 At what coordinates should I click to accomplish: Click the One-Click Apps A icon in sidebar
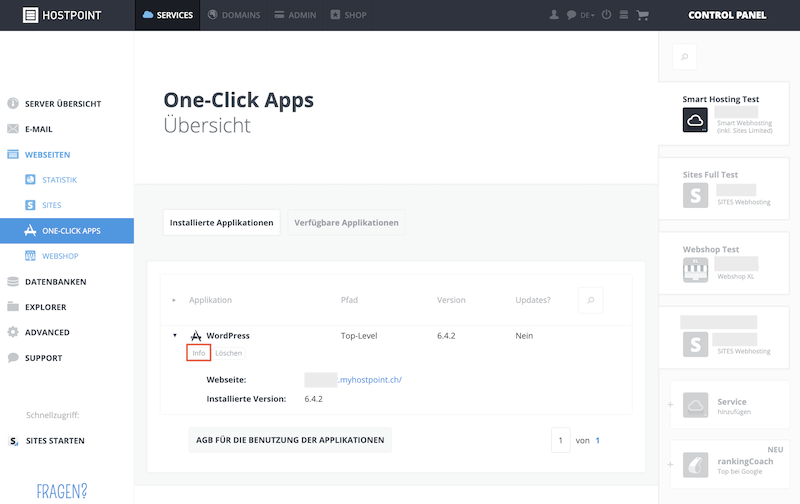(30, 231)
